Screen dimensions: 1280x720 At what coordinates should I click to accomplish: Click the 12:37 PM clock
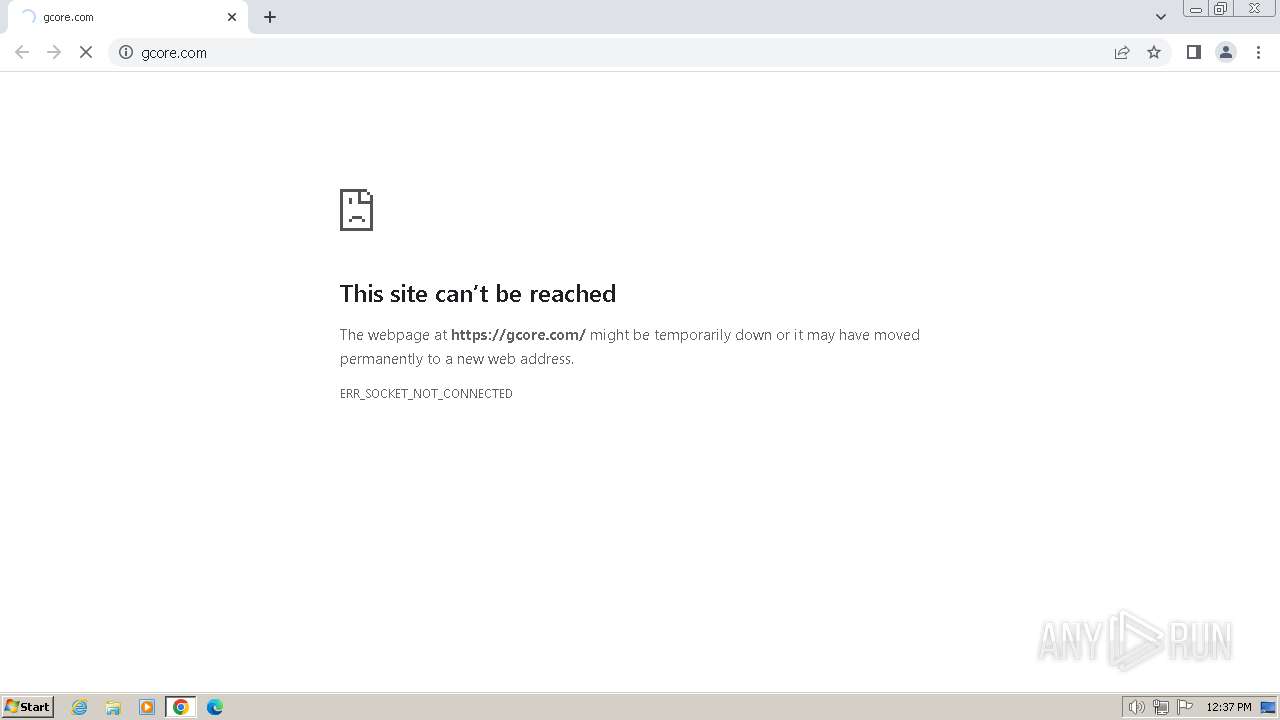(x=1229, y=707)
